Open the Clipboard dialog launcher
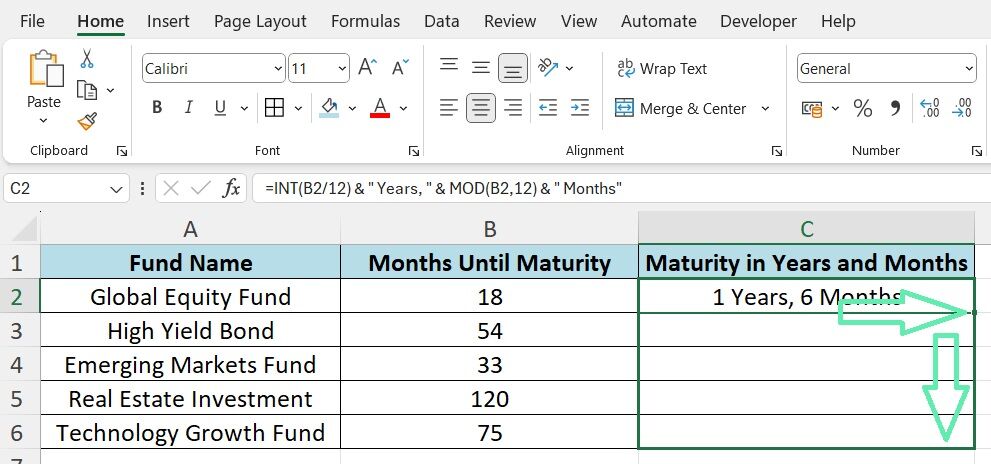Image resolution: width=991 pixels, height=464 pixels. coord(122,151)
